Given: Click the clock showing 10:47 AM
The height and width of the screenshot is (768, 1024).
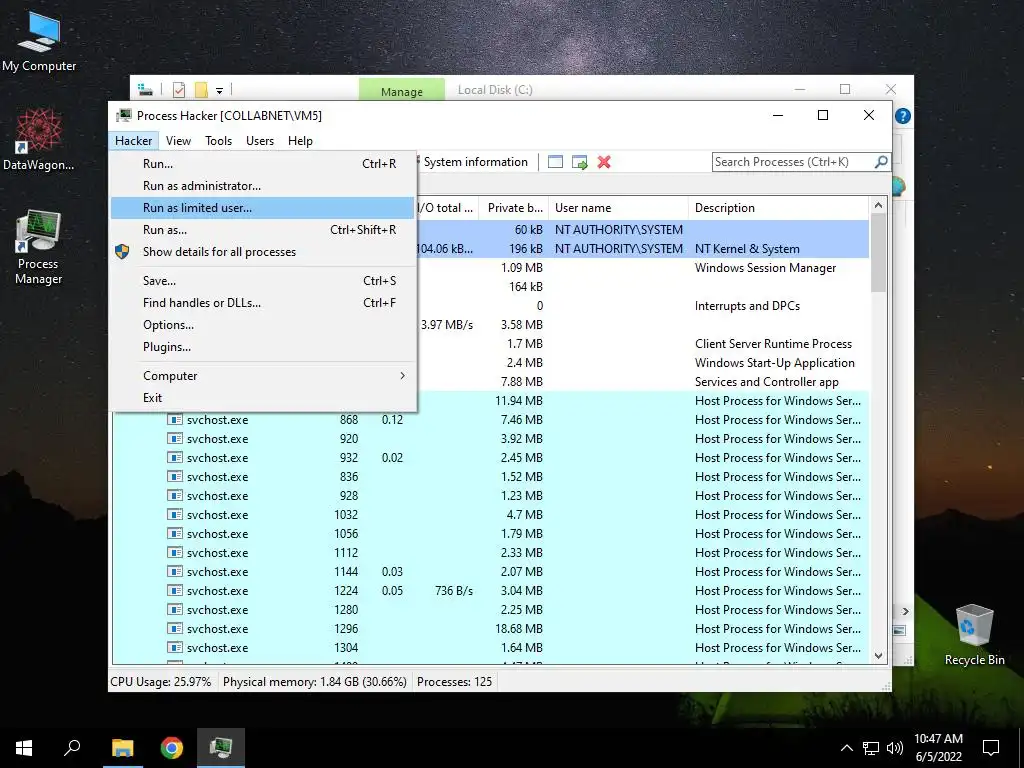Looking at the screenshot, I should pos(938,739).
